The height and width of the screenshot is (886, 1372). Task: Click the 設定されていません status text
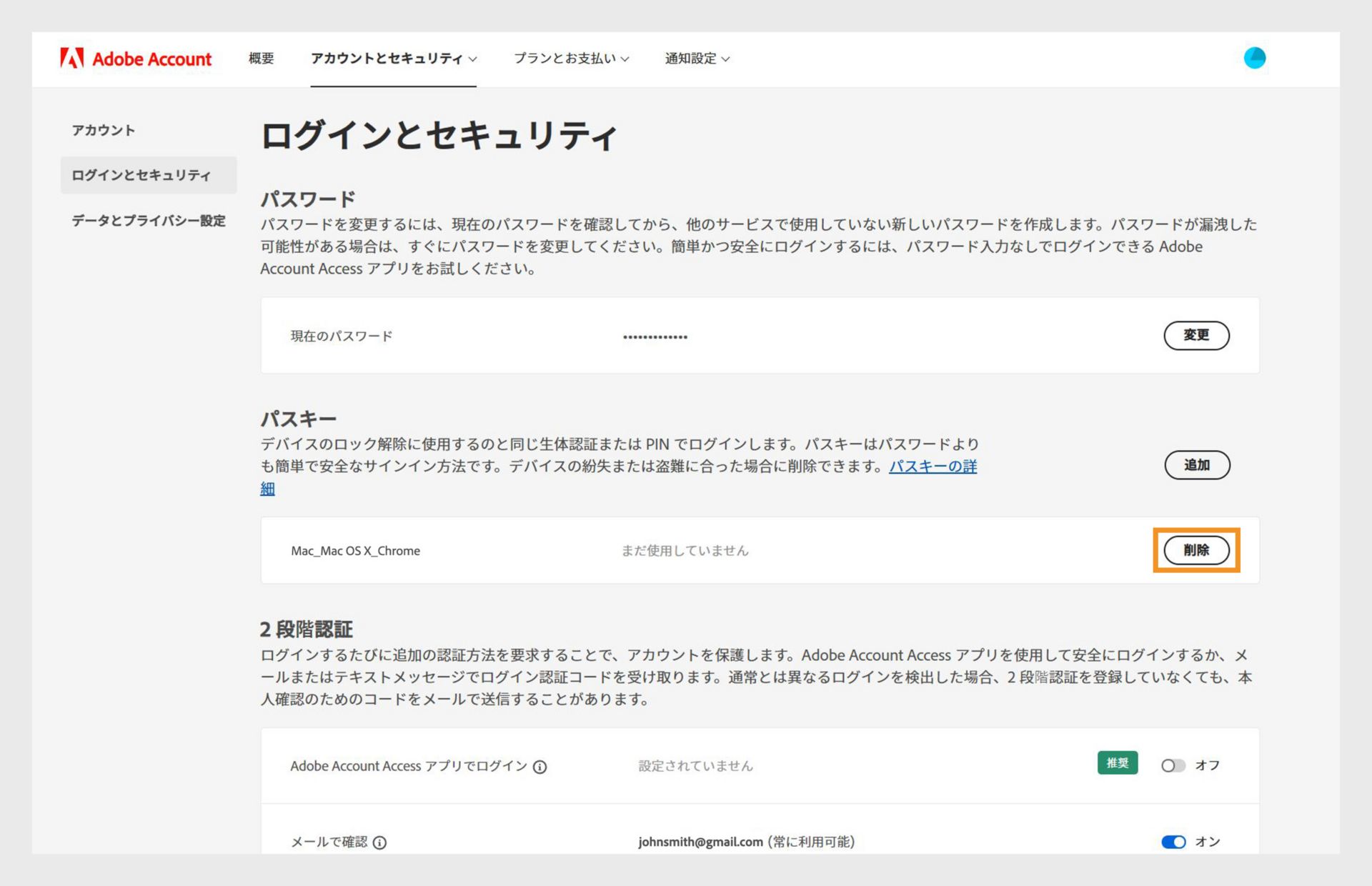(695, 766)
